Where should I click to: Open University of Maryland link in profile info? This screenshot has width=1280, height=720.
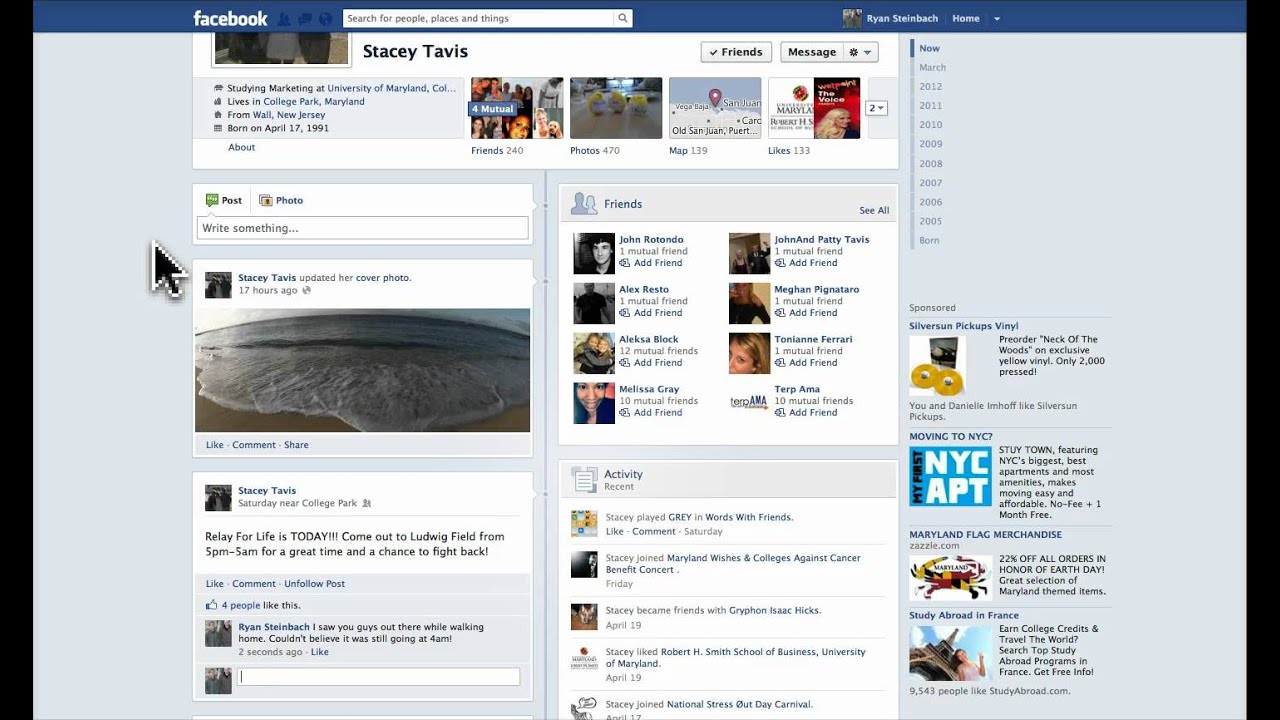(x=391, y=88)
